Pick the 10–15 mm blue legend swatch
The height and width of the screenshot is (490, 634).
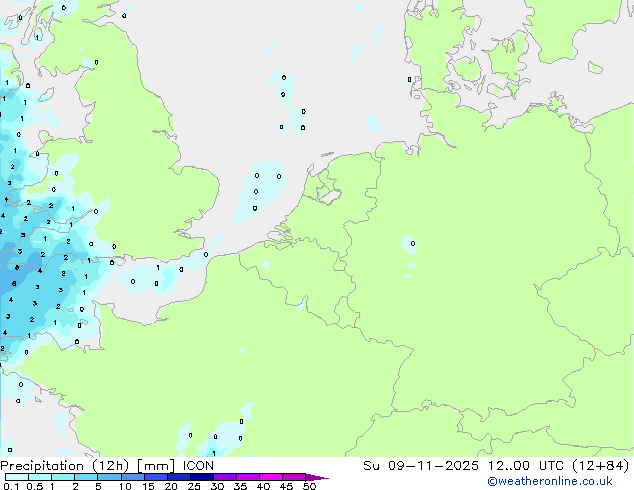click(x=132, y=477)
